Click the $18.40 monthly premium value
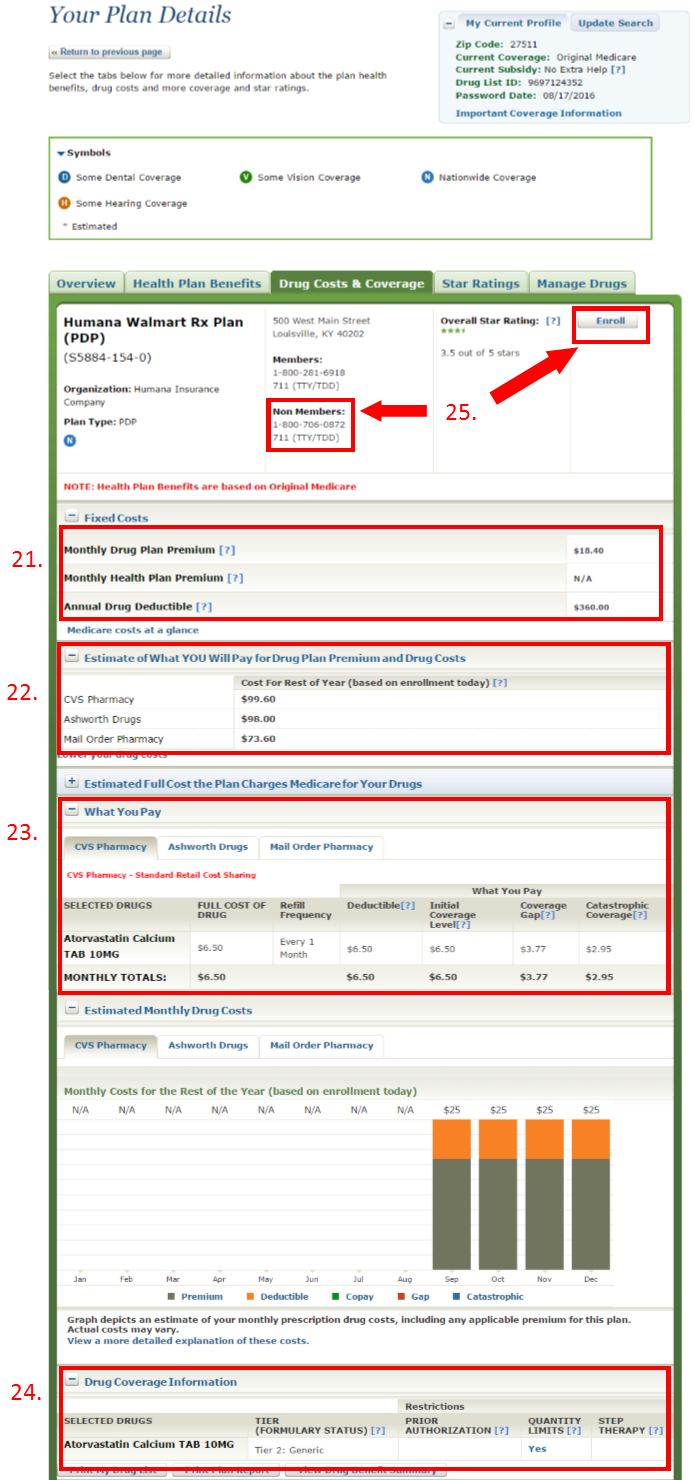 586,551
